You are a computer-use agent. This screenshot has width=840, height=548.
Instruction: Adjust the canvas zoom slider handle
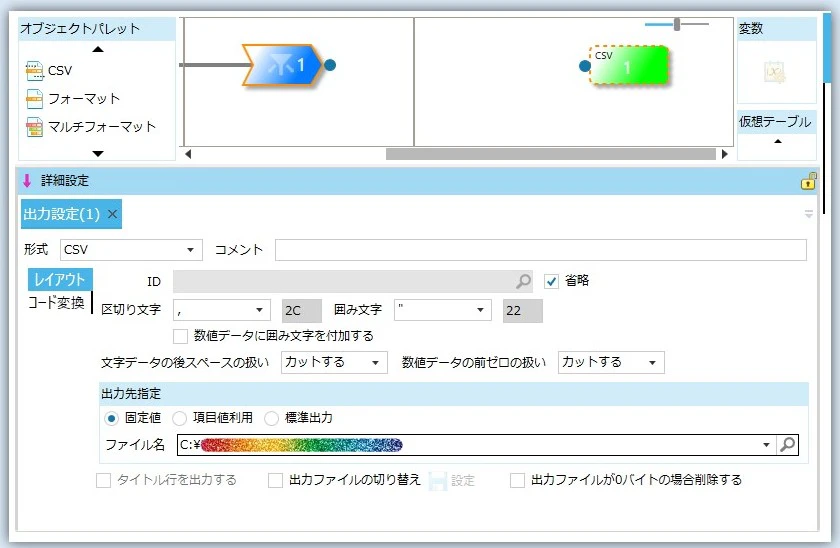tap(677, 24)
